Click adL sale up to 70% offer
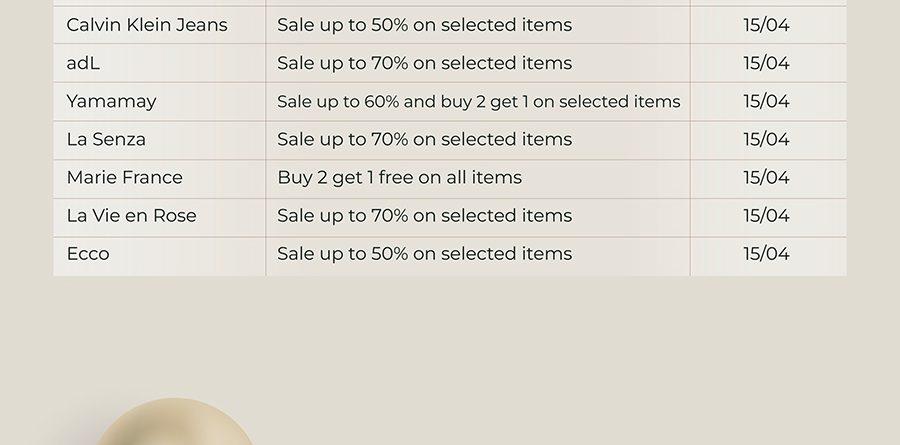900x445 pixels. (x=425, y=63)
